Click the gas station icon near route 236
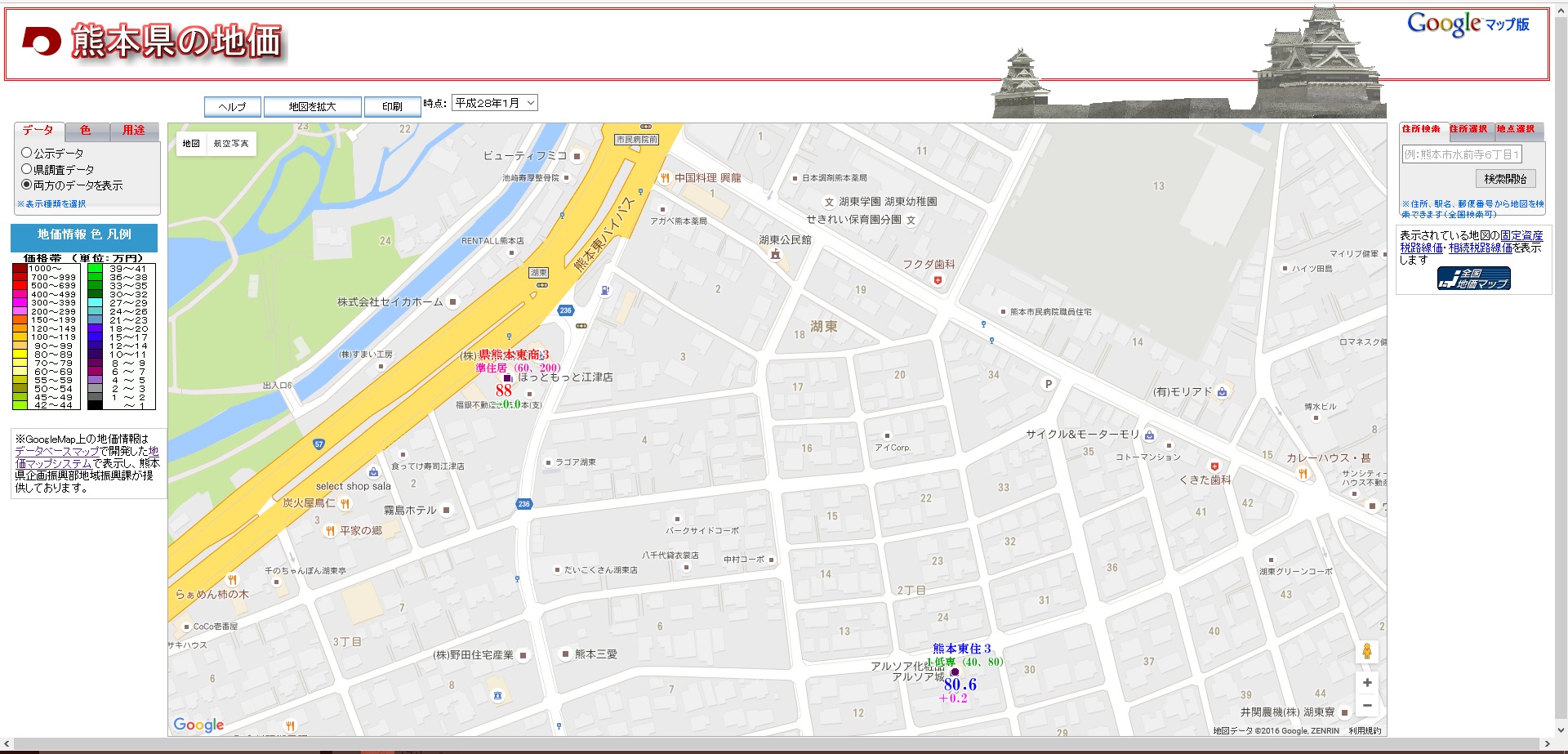The height and width of the screenshot is (754, 1568). tap(605, 290)
